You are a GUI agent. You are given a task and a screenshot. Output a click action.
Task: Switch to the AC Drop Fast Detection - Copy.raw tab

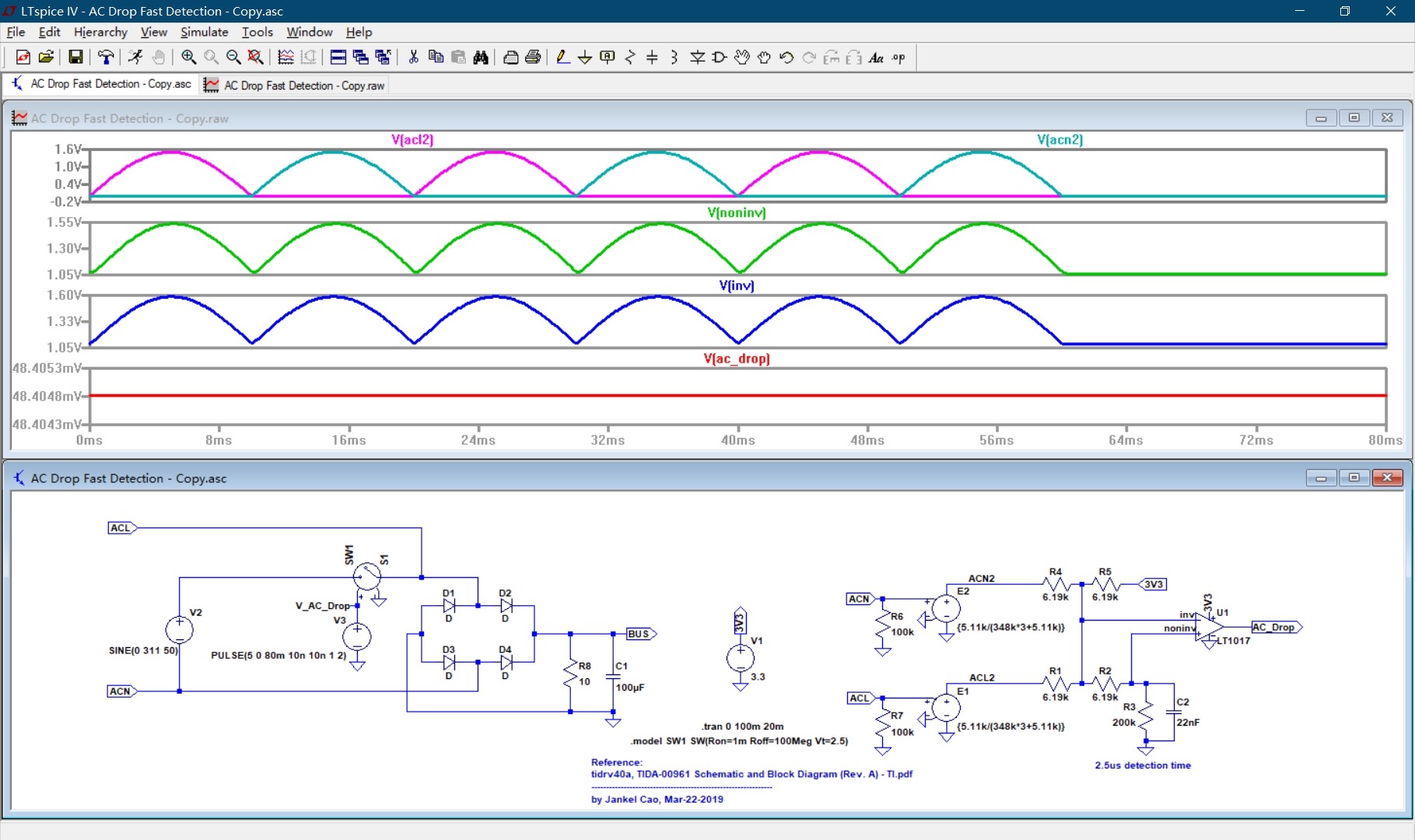(x=295, y=86)
